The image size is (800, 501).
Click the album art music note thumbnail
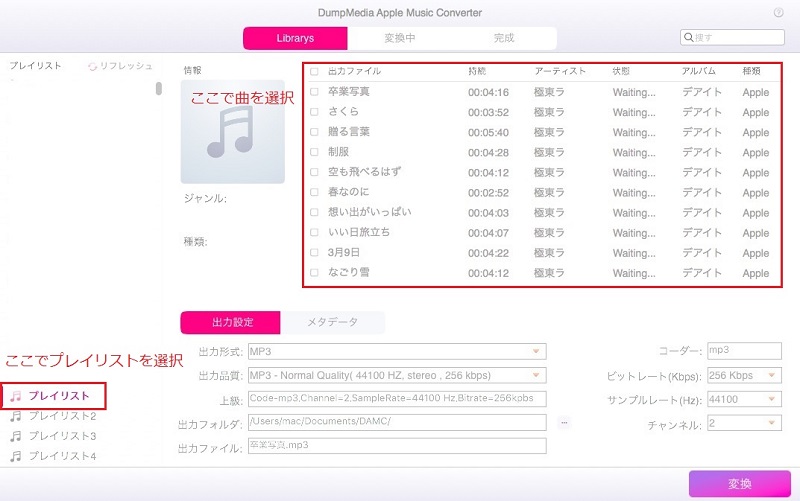pos(233,132)
